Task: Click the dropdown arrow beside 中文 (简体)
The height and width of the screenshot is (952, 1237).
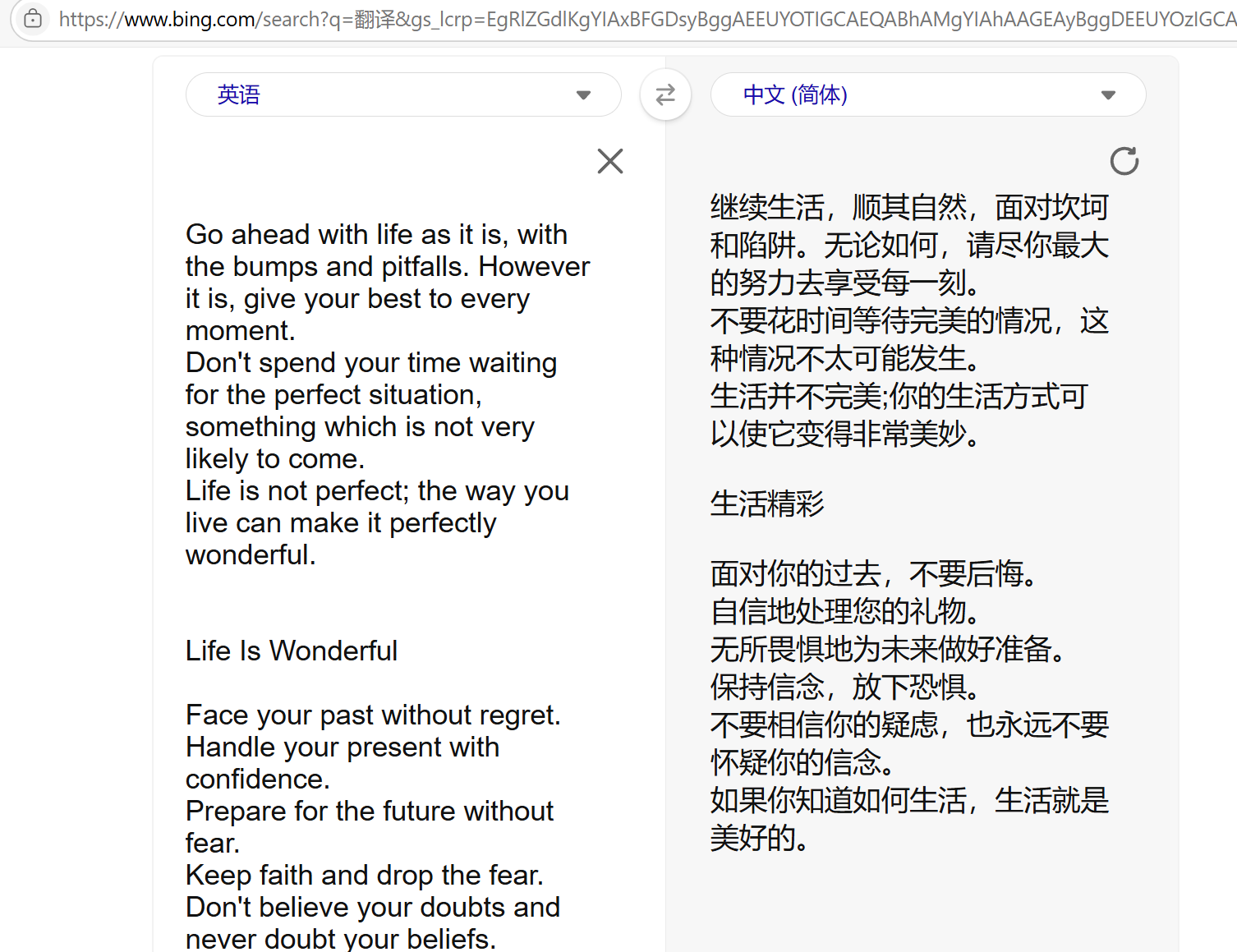Action: pyautogui.click(x=1109, y=94)
